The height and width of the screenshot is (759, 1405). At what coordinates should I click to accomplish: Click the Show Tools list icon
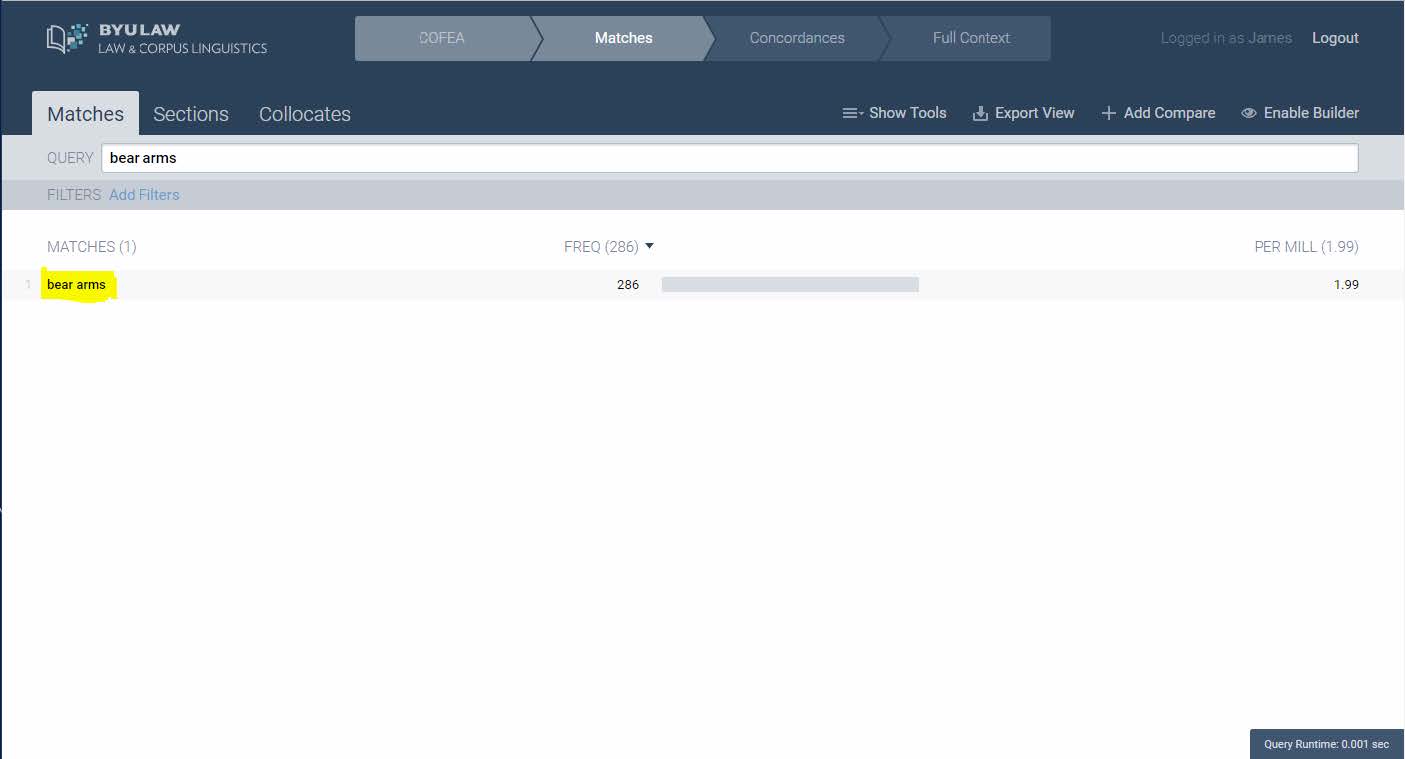(x=852, y=113)
